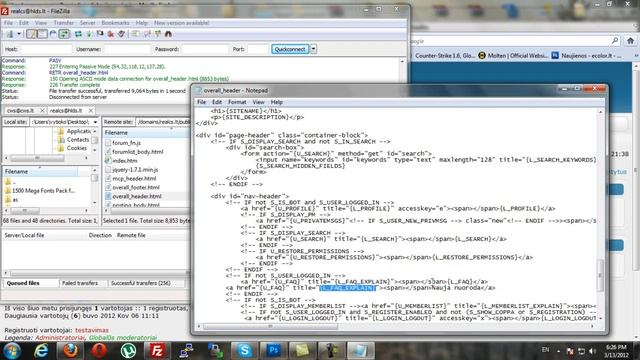Open FileZilla File menu

8,23
